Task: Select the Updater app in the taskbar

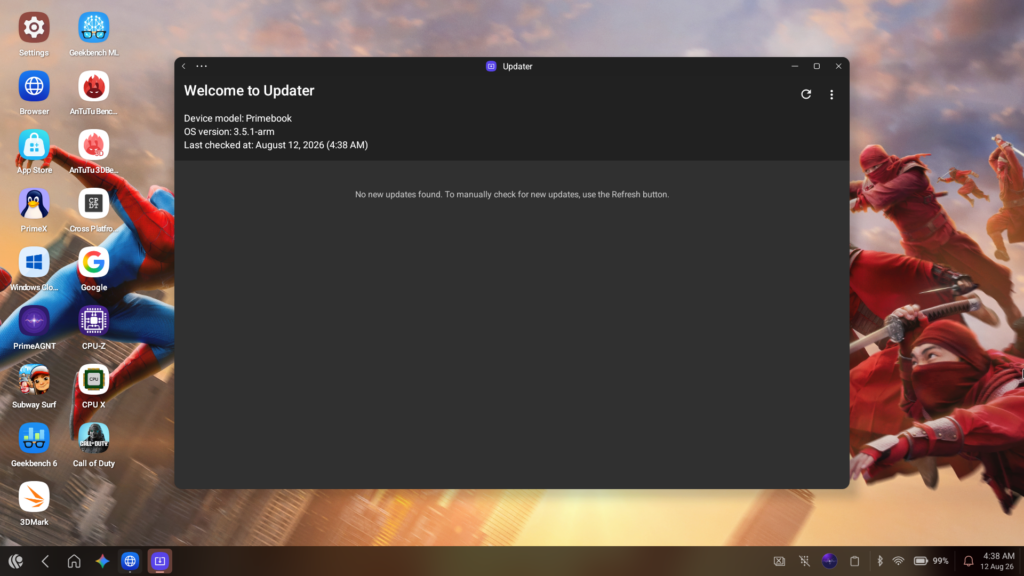Action: click(x=160, y=561)
